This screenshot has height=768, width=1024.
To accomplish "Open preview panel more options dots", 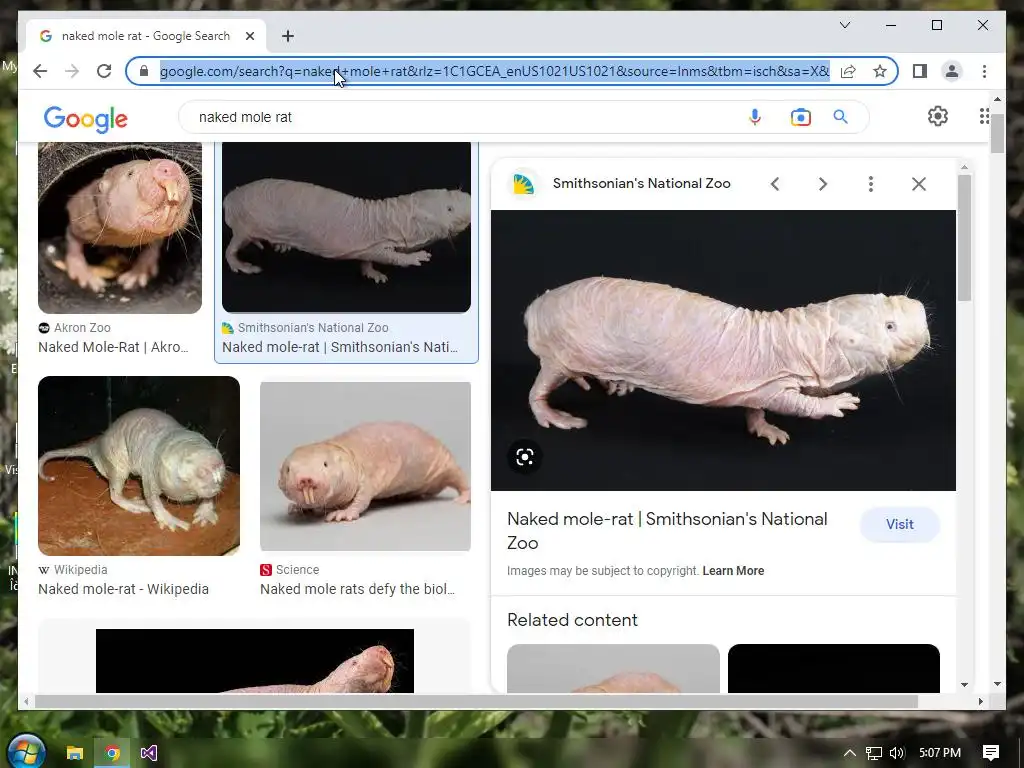I will coord(871,184).
